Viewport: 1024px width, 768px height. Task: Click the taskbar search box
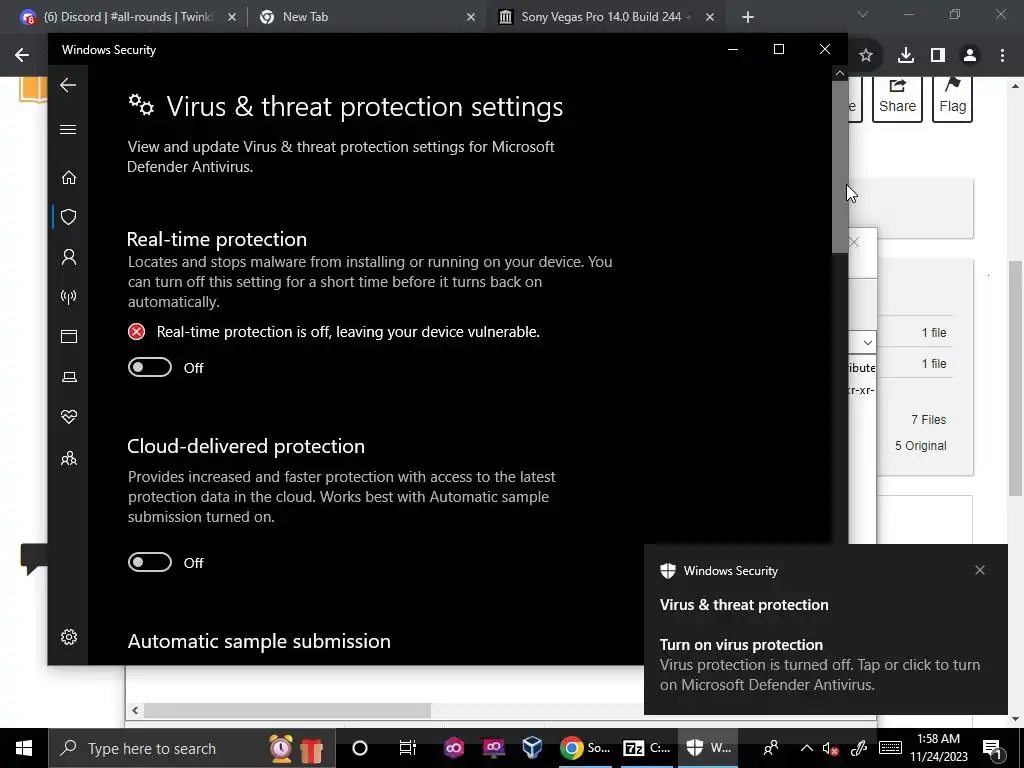click(191, 748)
